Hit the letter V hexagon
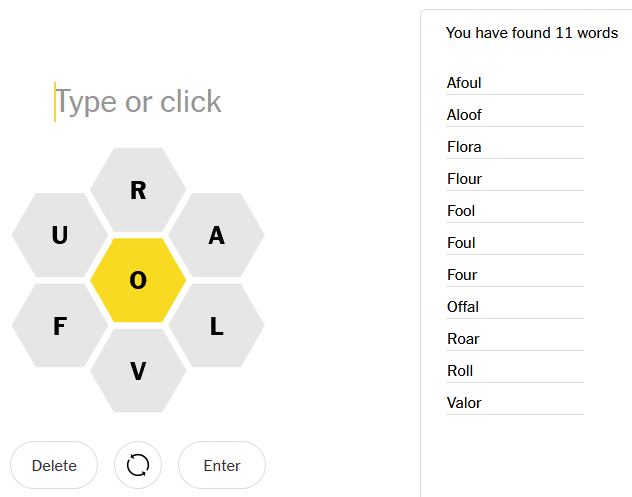 138,371
